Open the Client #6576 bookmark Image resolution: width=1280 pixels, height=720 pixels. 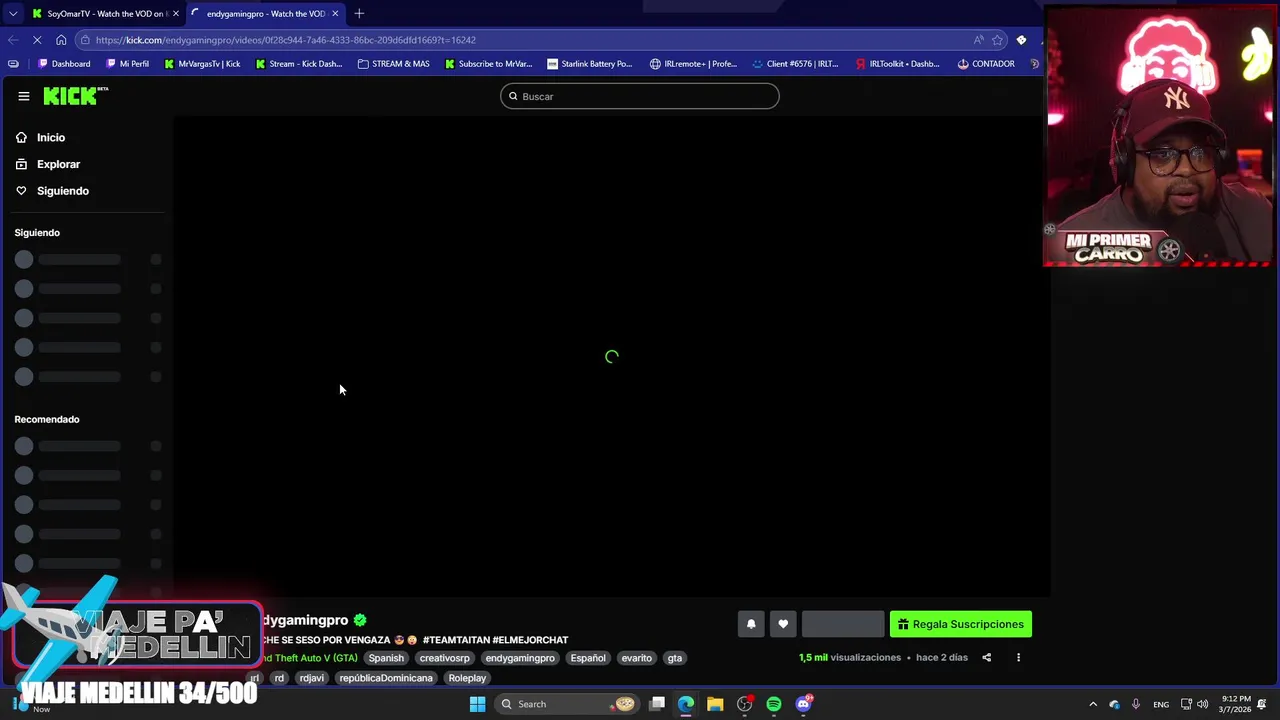pyautogui.click(x=796, y=64)
